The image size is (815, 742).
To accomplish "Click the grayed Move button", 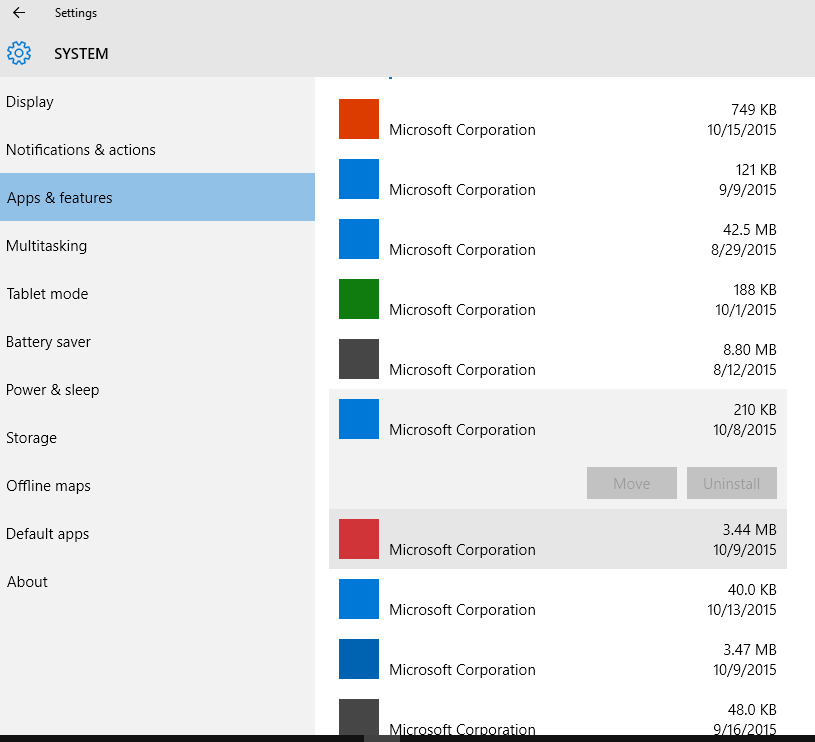I will tap(632, 483).
